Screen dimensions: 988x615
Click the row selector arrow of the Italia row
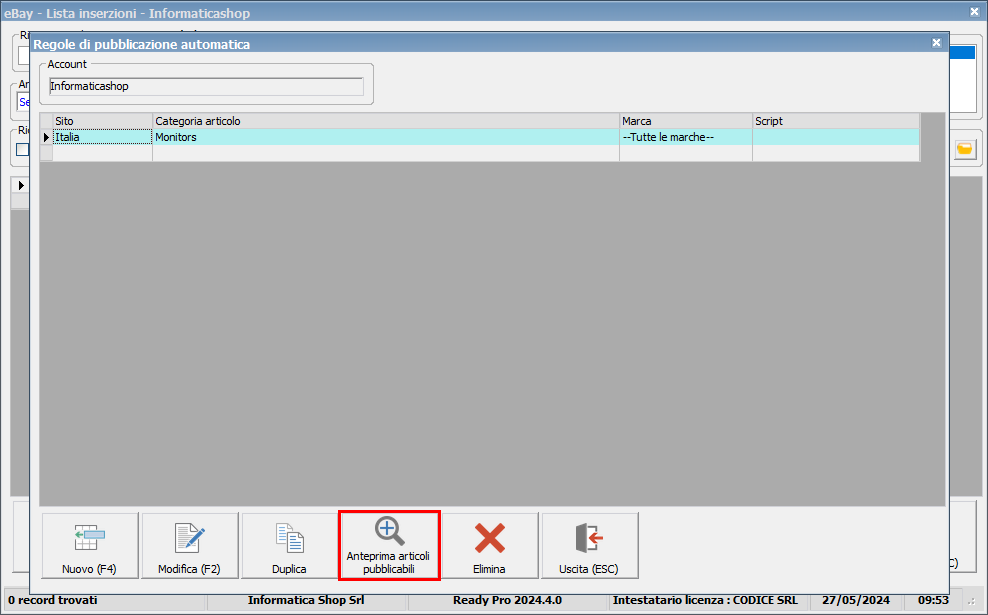pyautogui.click(x=46, y=137)
